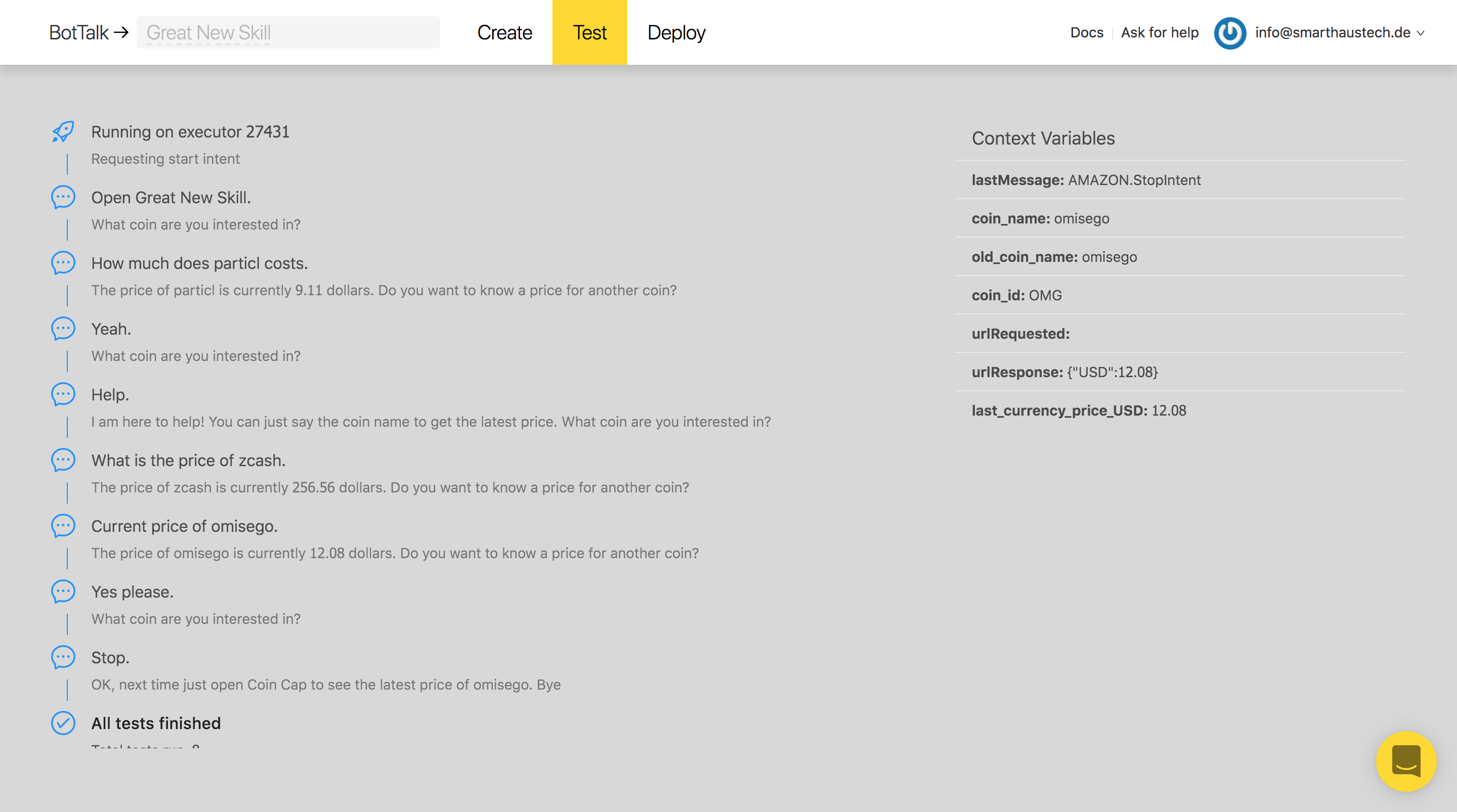Open the Docs link
Image resolution: width=1457 pixels, height=812 pixels.
point(1087,33)
